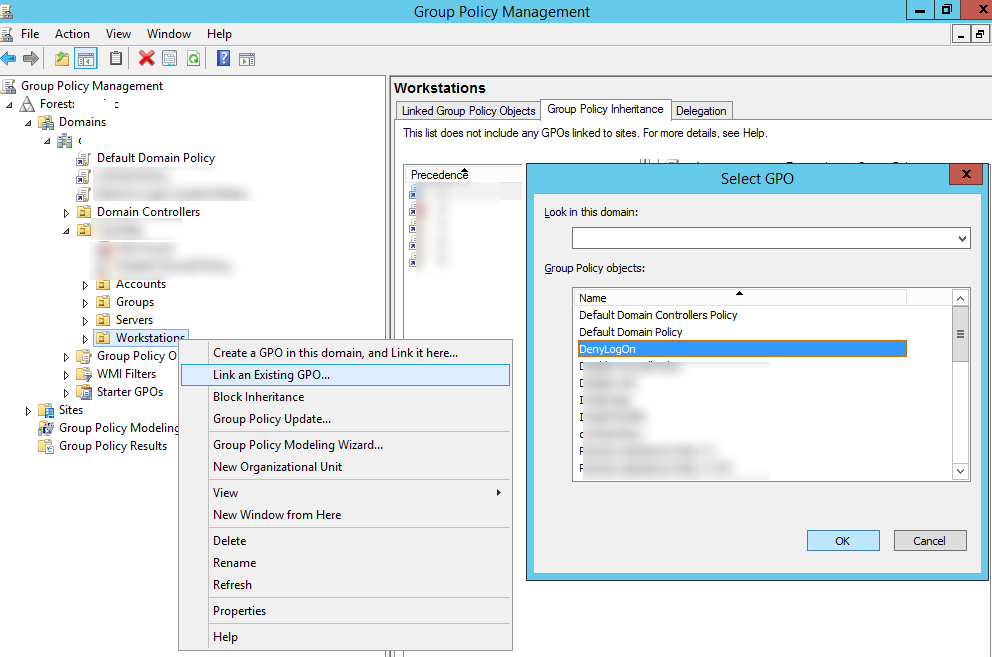
Task: Expand the Sites node in tree
Action: click(x=28, y=411)
